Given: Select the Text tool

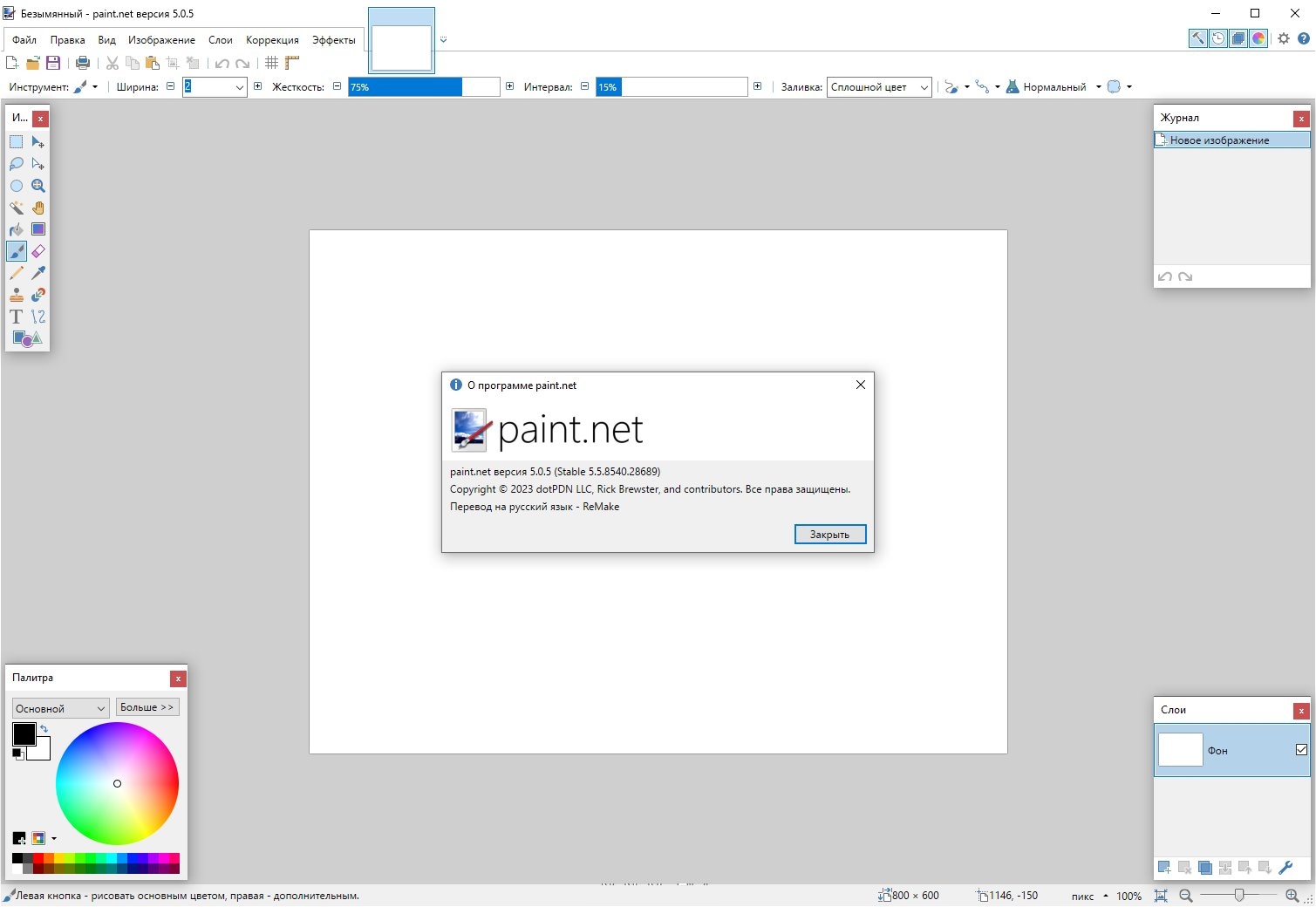Looking at the screenshot, I should click(x=17, y=317).
